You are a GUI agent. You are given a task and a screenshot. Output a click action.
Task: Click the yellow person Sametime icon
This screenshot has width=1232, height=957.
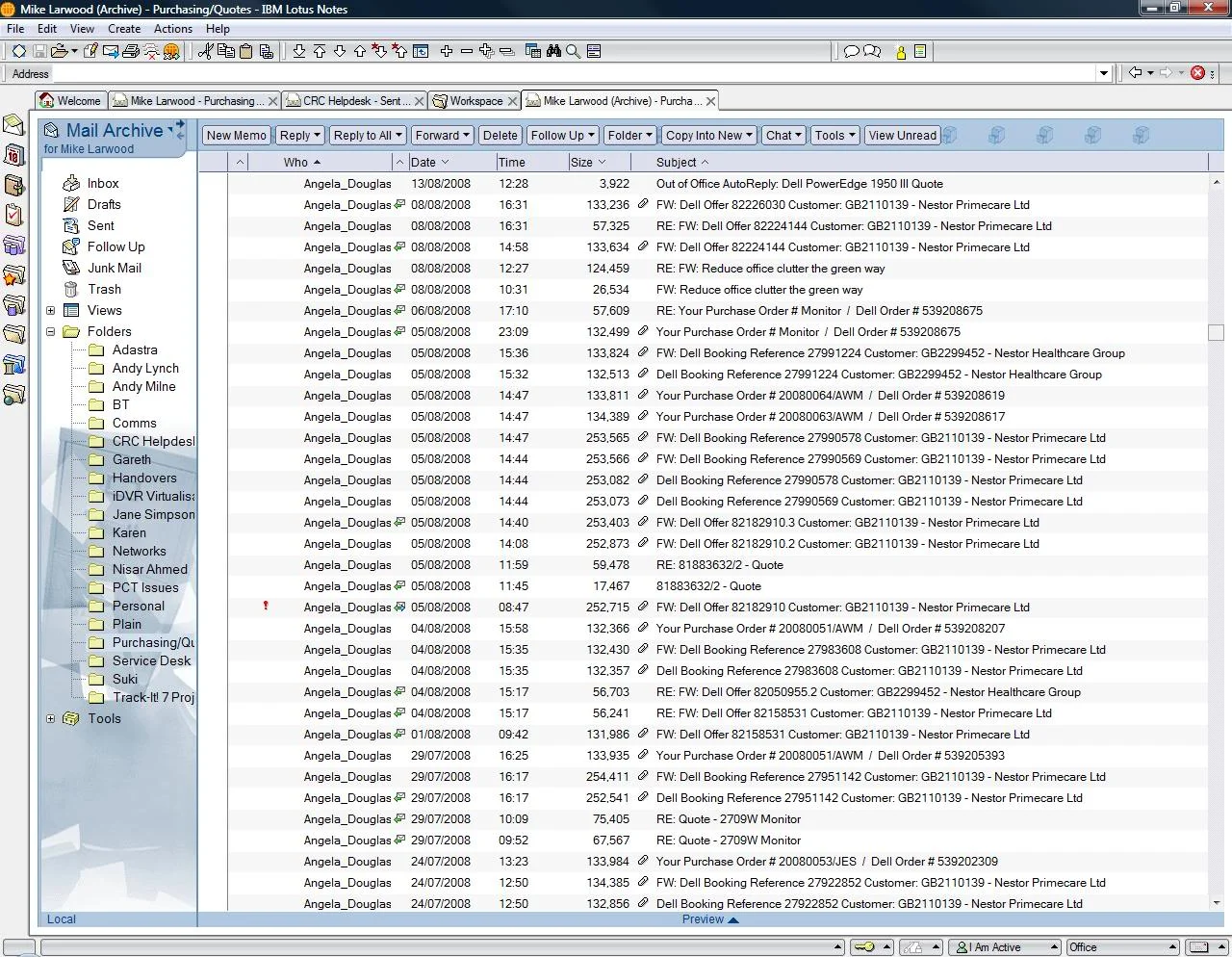[901, 52]
